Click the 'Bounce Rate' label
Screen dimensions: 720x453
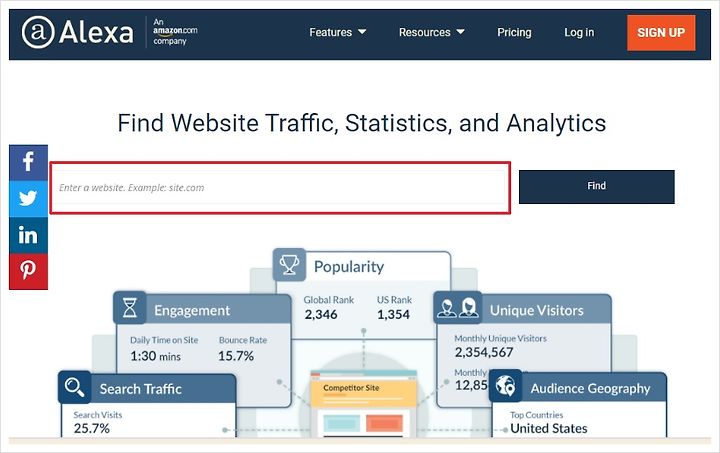tap(243, 340)
